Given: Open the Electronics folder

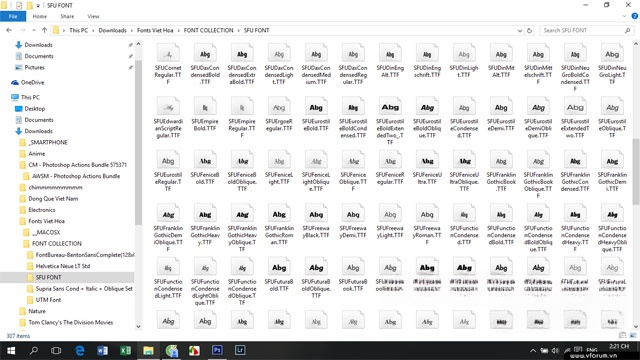Looking at the screenshot, I should 42,210.
